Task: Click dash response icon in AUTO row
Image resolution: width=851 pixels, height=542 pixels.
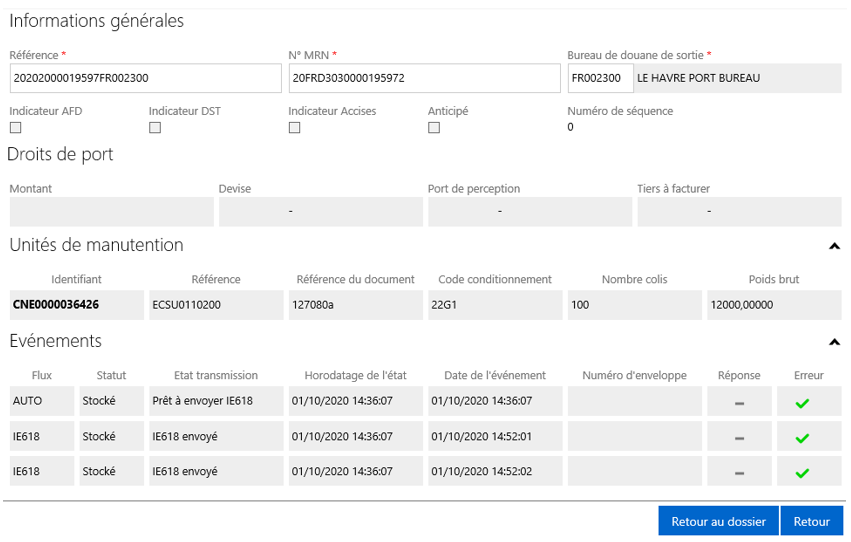Action: coord(739,404)
